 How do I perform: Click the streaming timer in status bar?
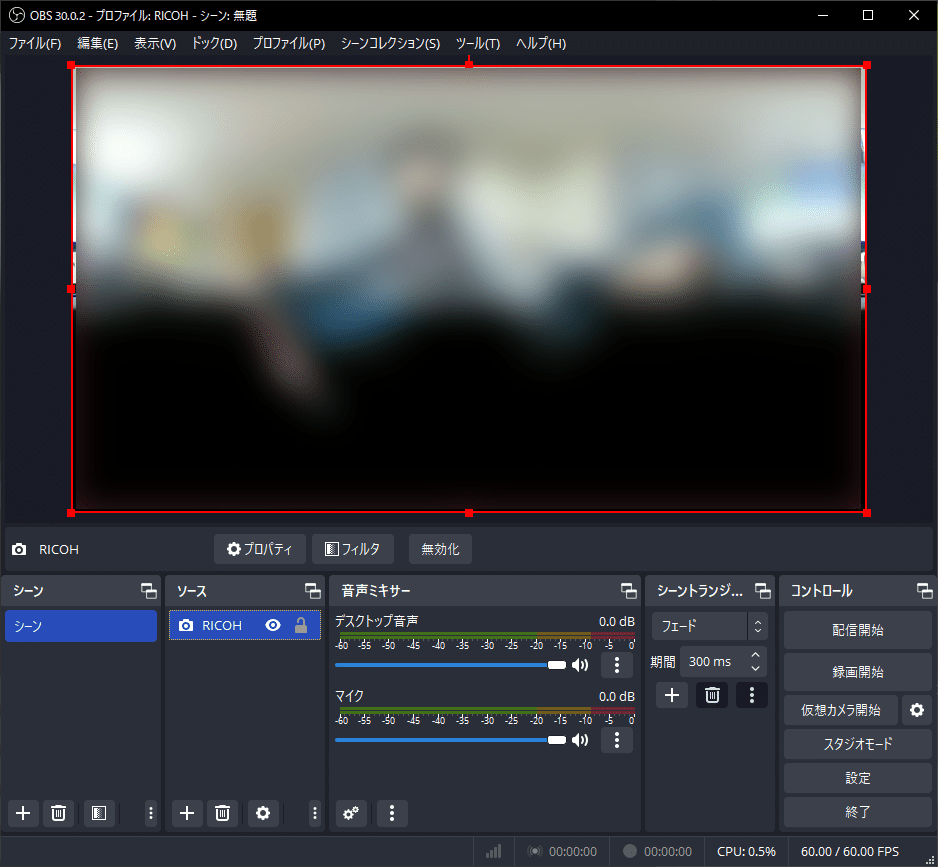[x=572, y=851]
